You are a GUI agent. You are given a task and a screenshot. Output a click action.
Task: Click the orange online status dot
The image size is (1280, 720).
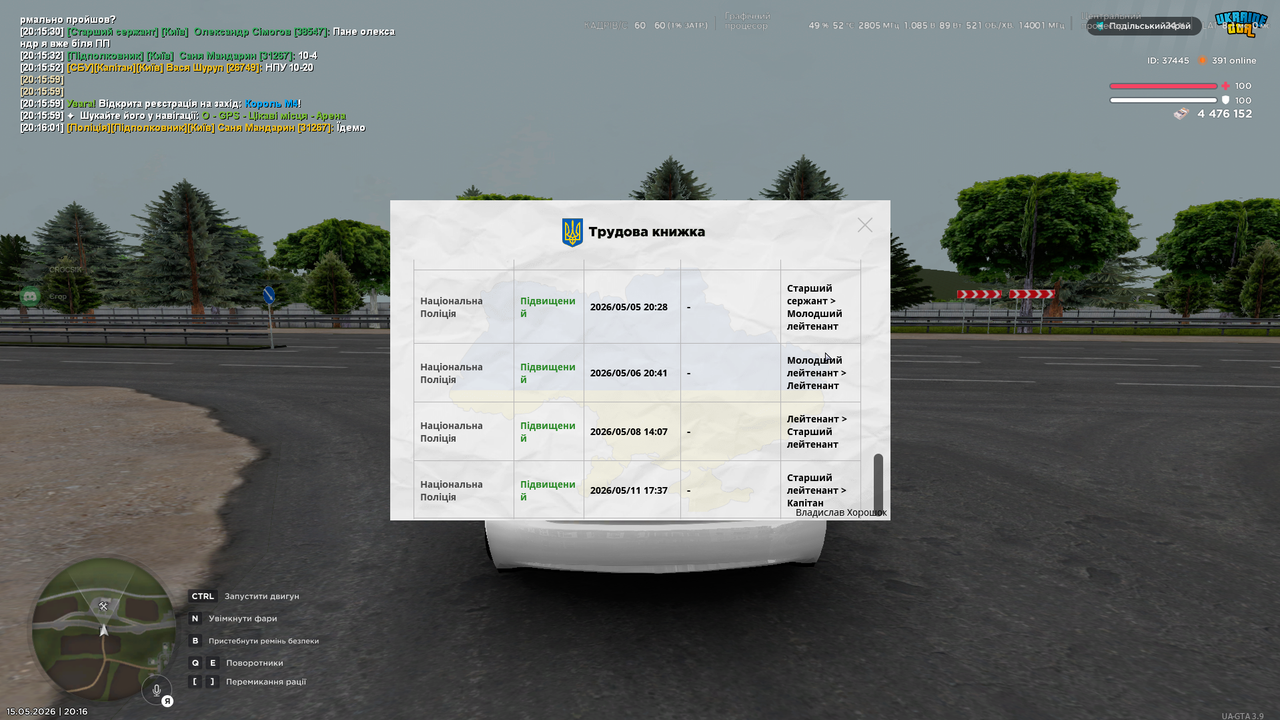1205,60
